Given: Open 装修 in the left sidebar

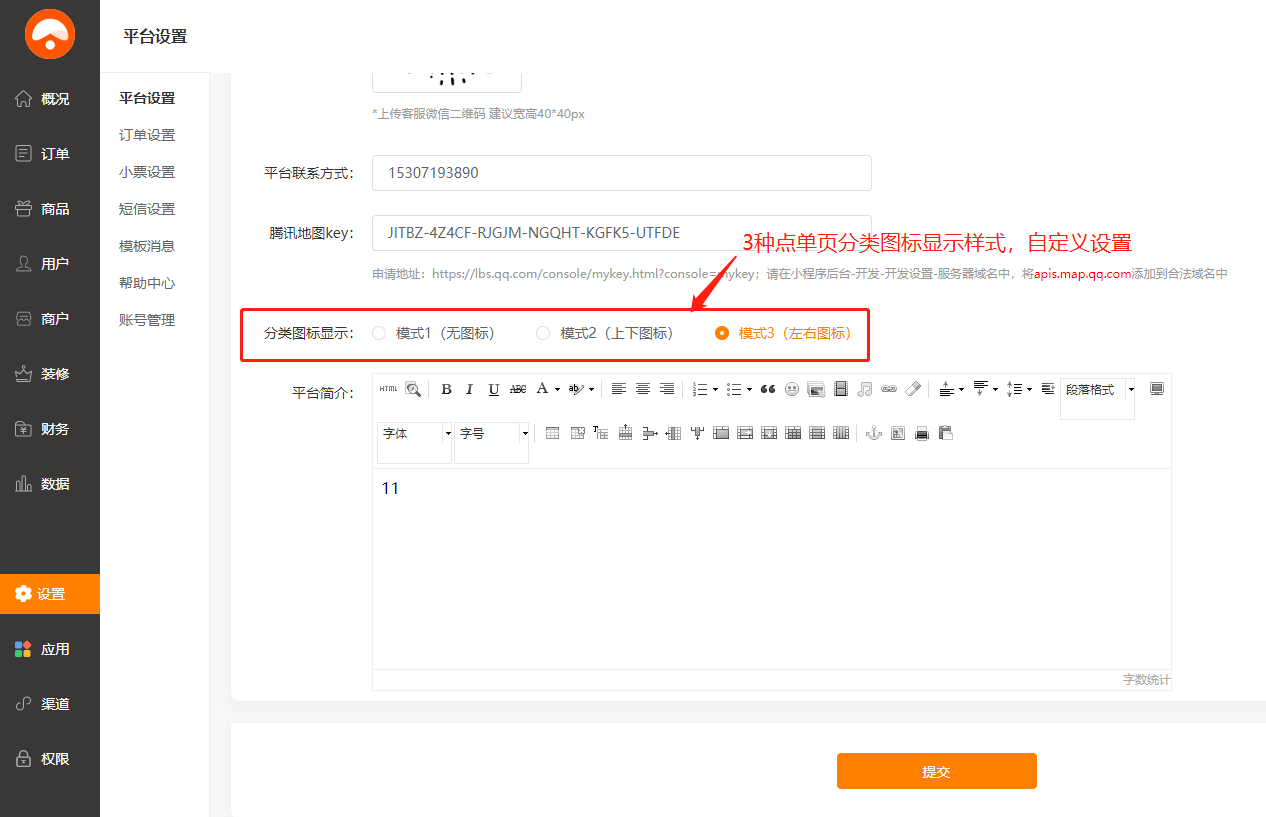Looking at the screenshot, I should pos(50,374).
